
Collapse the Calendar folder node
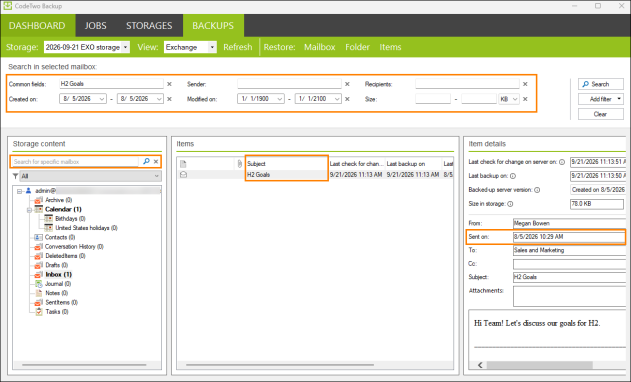pyautogui.click(x=29, y=210)
